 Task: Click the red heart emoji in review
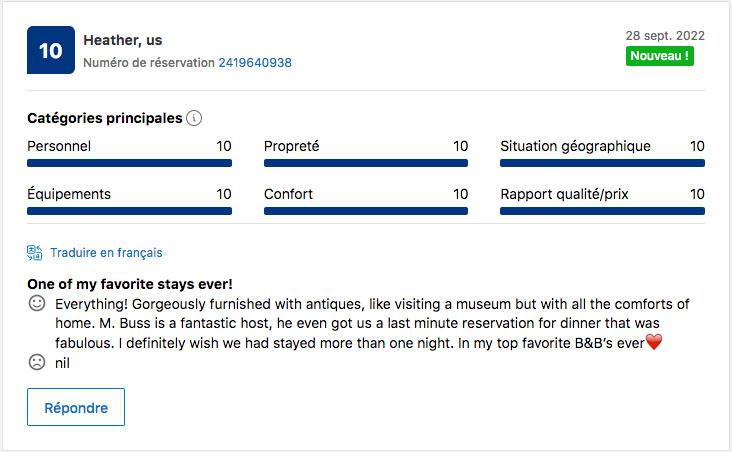[x=654, y=343]
